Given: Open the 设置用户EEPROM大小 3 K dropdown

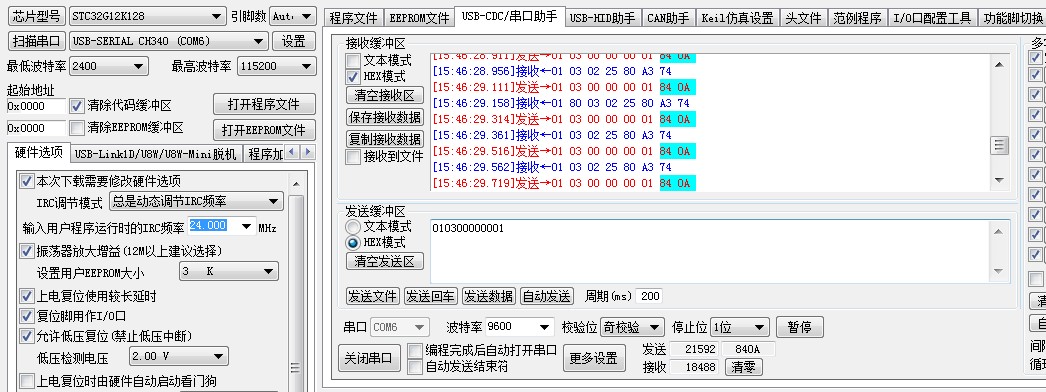Looking at the screenshot, I should [x=229, y=271].
